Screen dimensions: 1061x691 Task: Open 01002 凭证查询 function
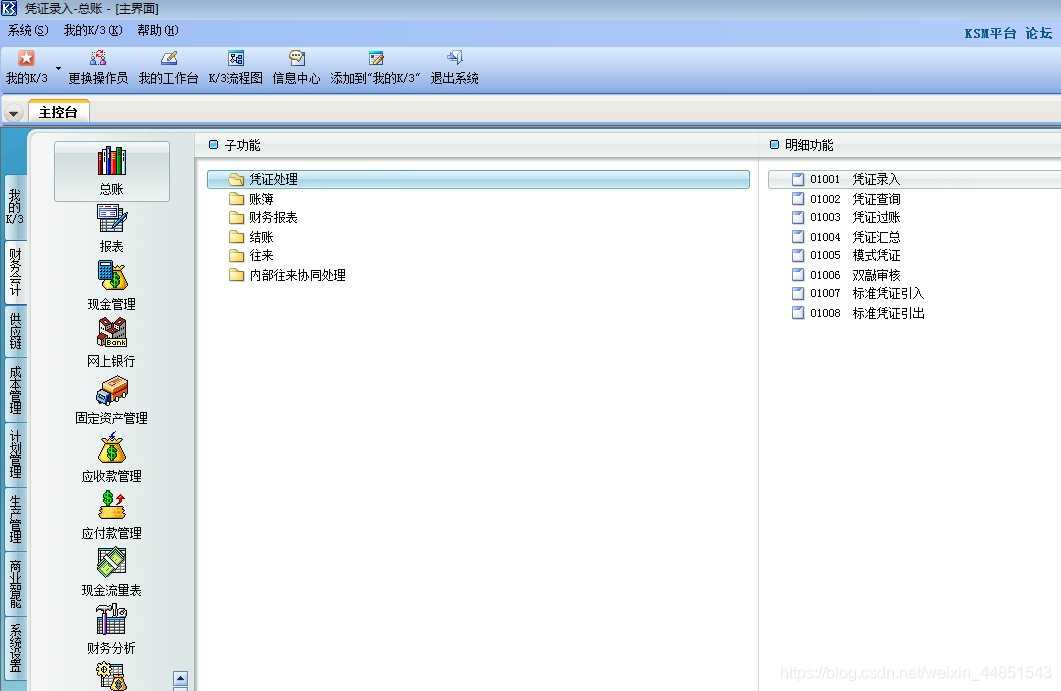[846, 199]
